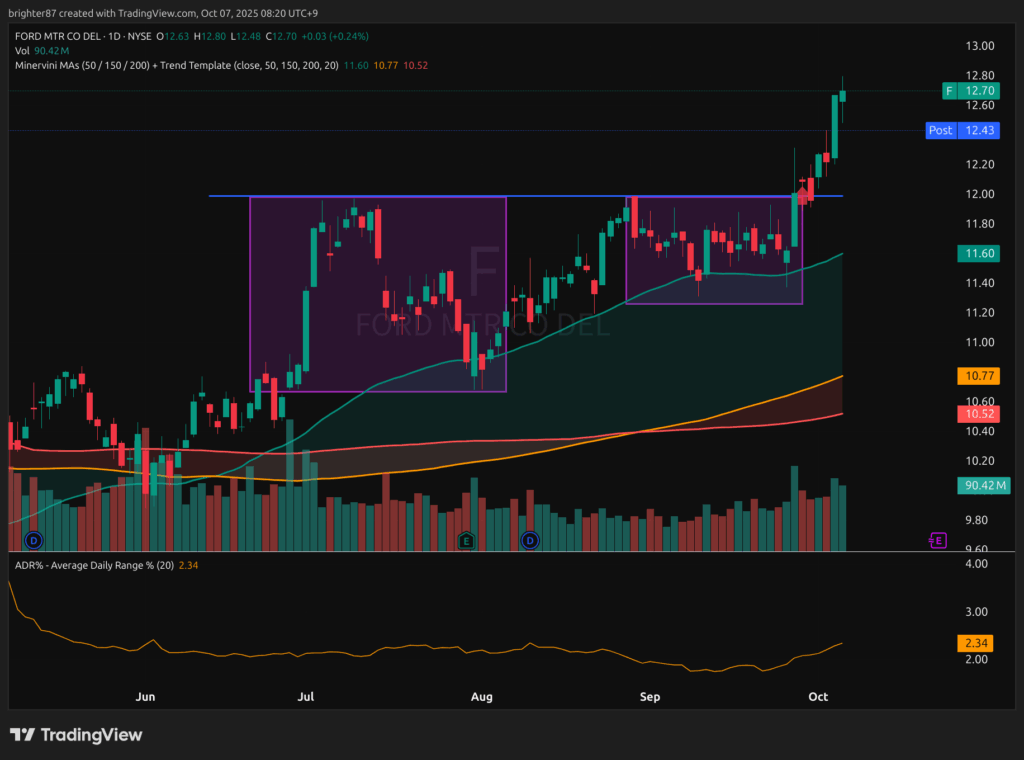Click the earnings E marker before August
The width and height of the screenshot is (1024, 760).
pyautogui.click(x=465, y=540)
